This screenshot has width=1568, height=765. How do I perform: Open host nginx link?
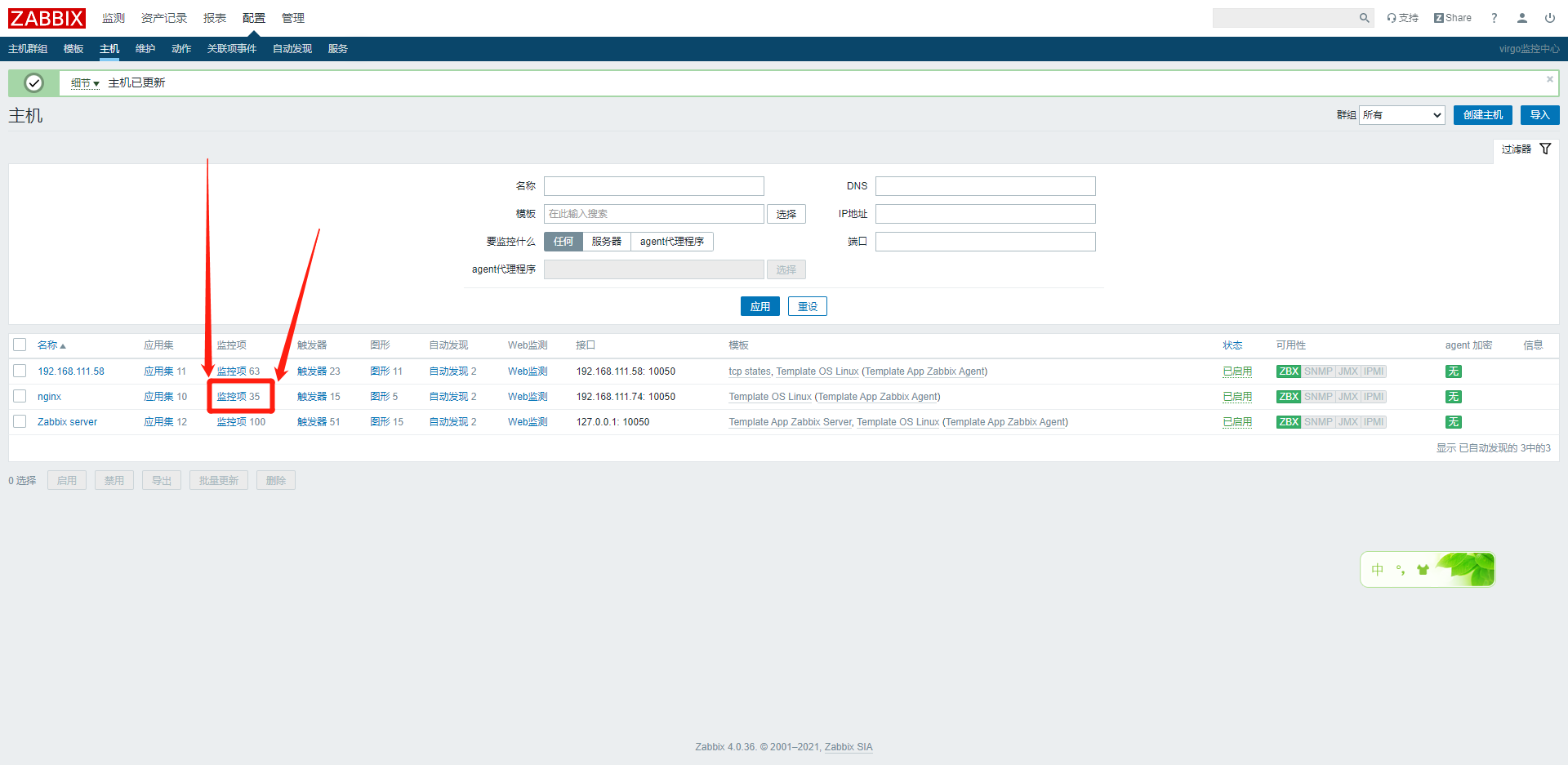pyautogui.click(x=49, y=397)
